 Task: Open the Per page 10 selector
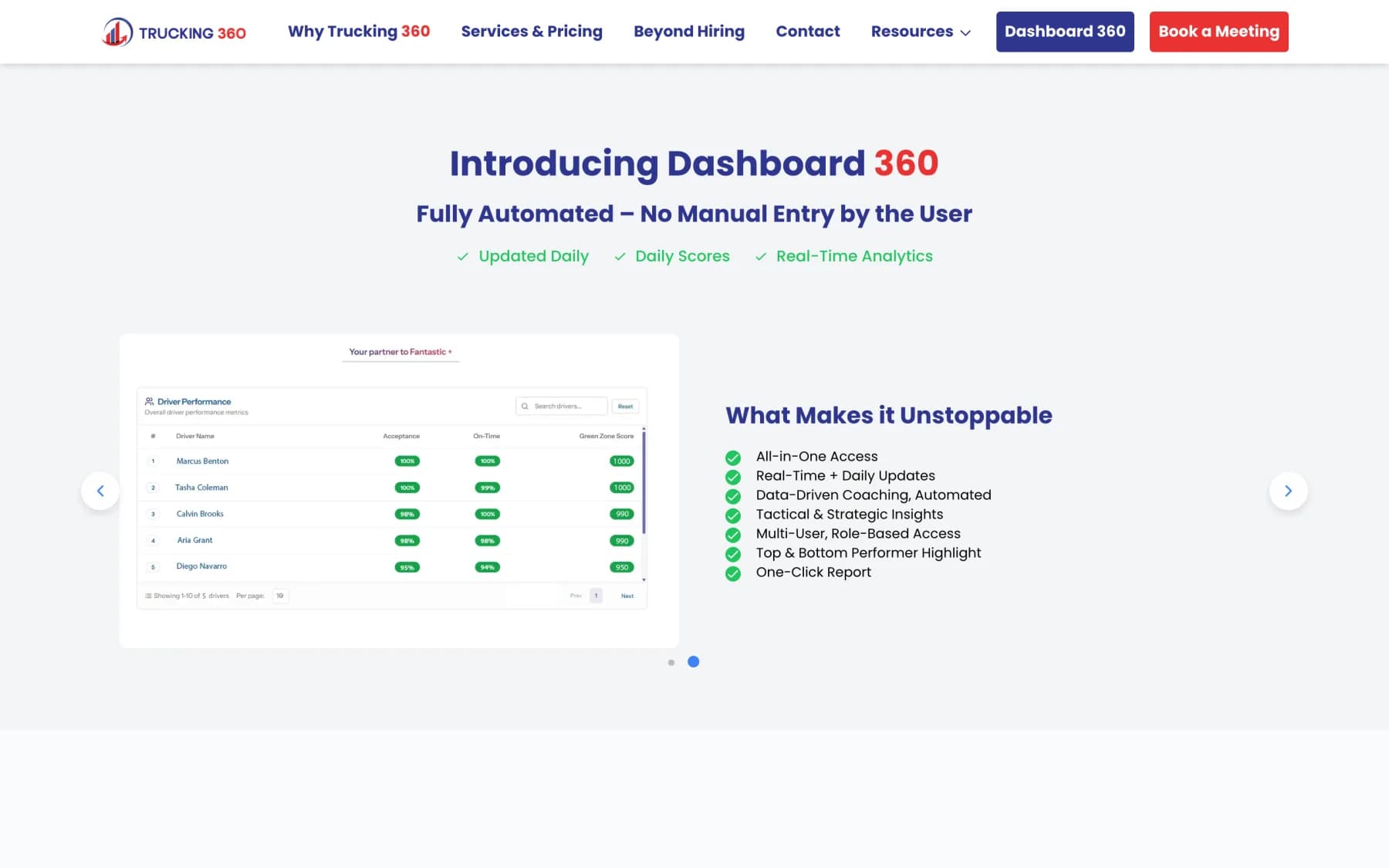[280, 596]
